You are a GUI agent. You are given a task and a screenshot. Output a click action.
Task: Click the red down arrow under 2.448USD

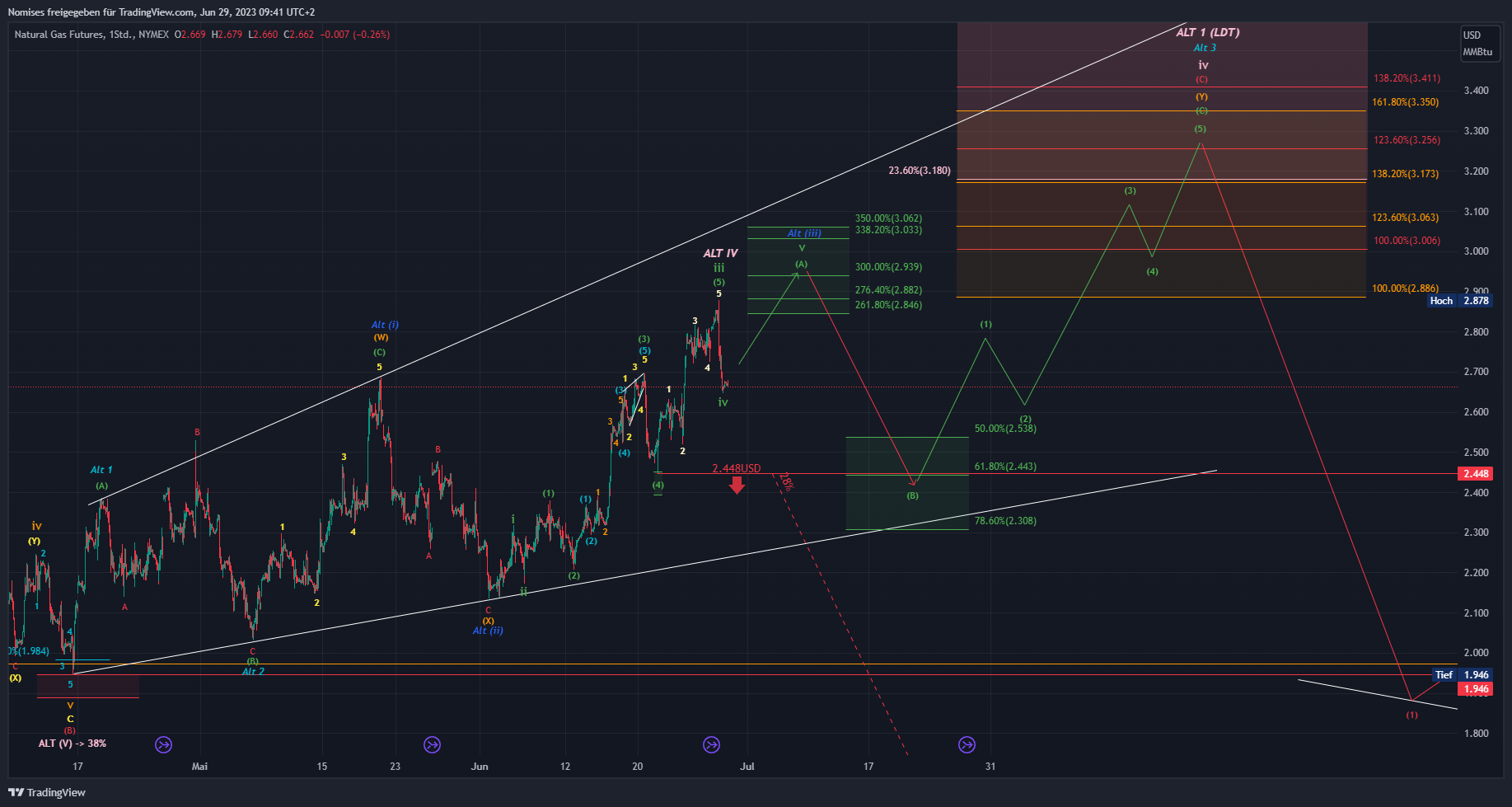[737, 486]
